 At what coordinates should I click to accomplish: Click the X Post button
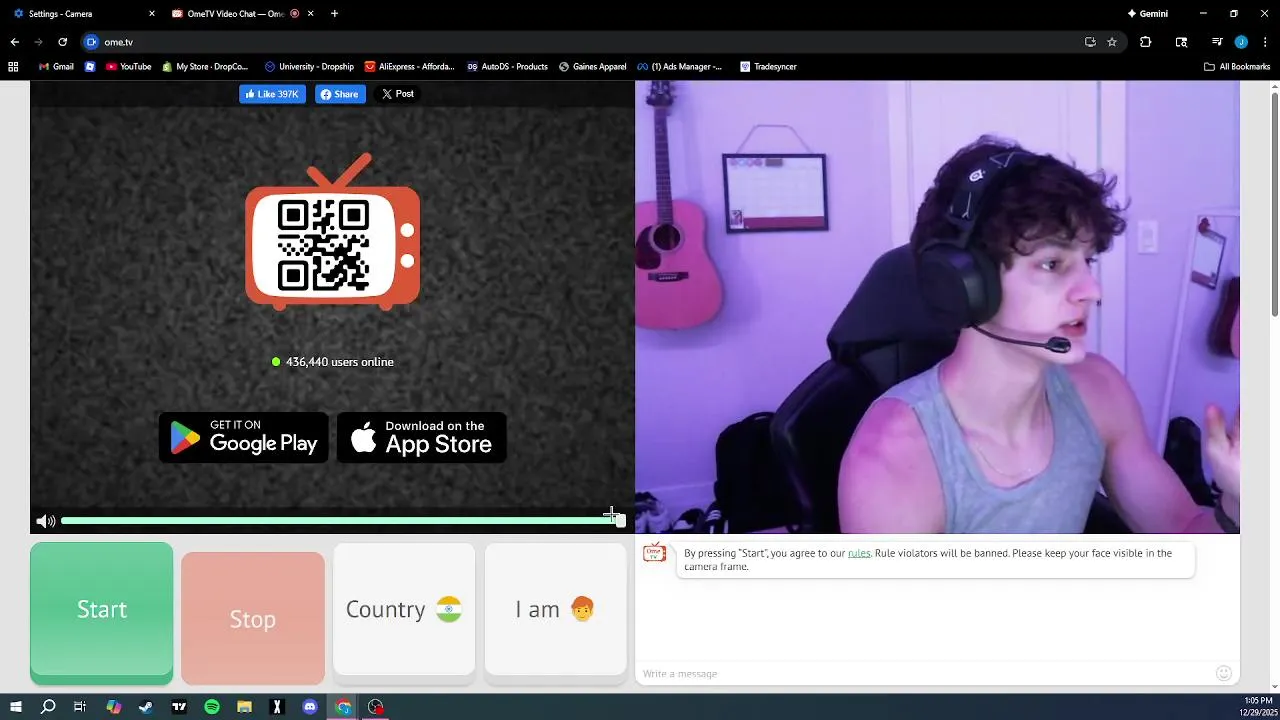(x=398, y=94)
